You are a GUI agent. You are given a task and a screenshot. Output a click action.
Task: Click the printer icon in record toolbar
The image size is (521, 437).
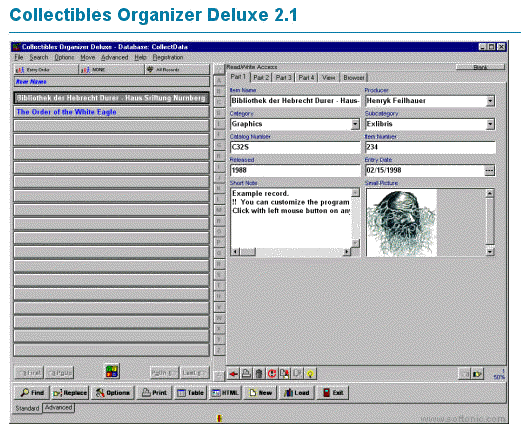(x=246, y=374)
